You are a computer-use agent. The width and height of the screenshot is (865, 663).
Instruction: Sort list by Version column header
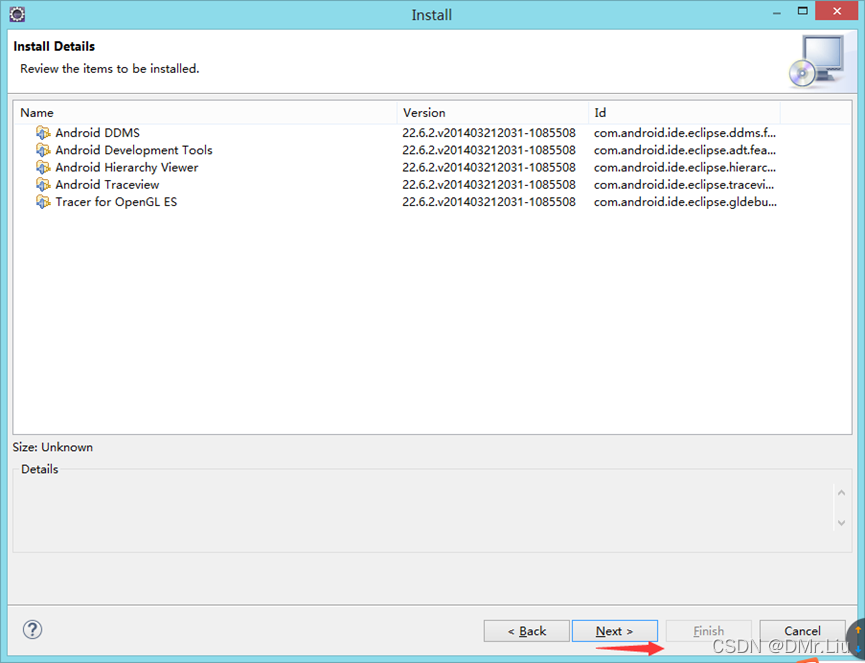[493, 113]
